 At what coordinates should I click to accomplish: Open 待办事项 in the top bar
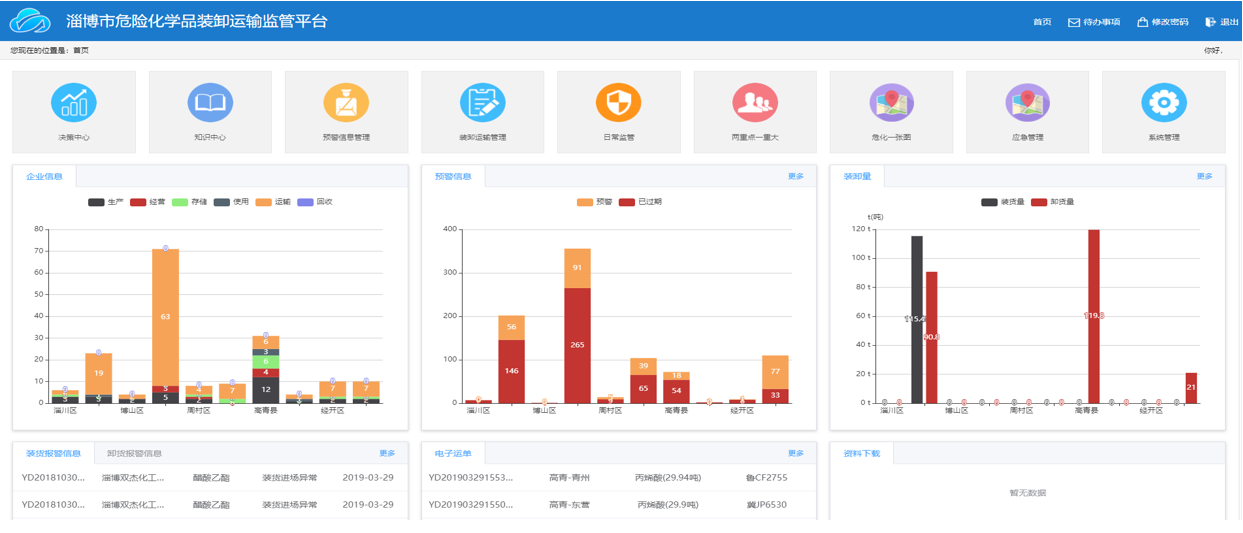(x=1094, y=22)
